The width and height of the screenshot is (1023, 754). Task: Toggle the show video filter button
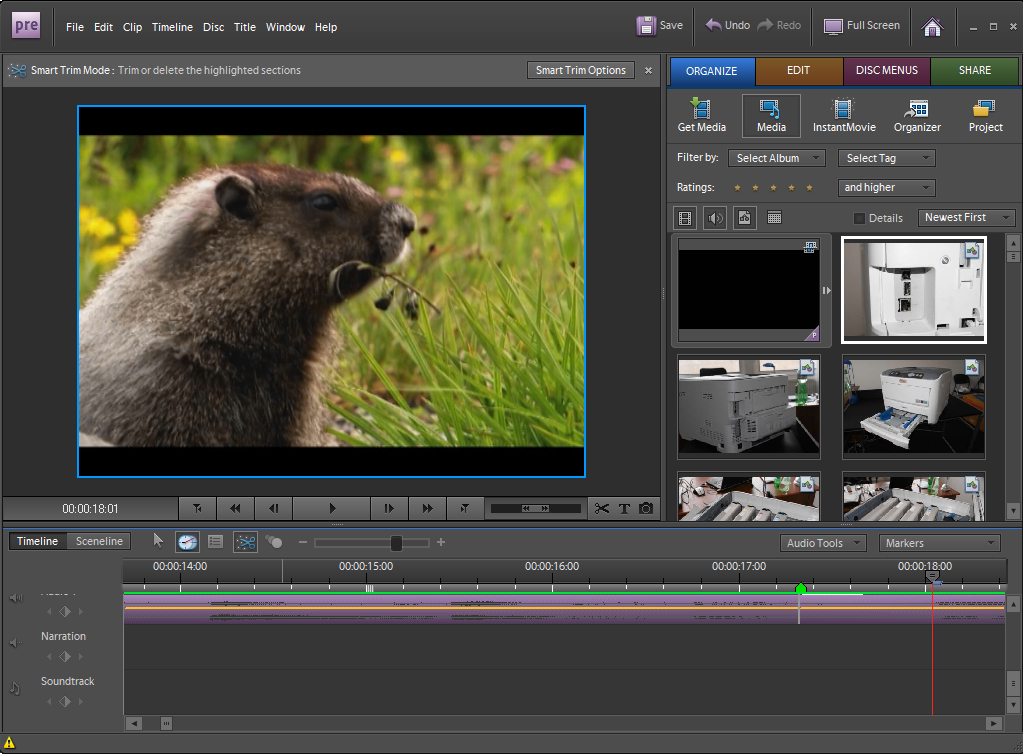point(685,217)
